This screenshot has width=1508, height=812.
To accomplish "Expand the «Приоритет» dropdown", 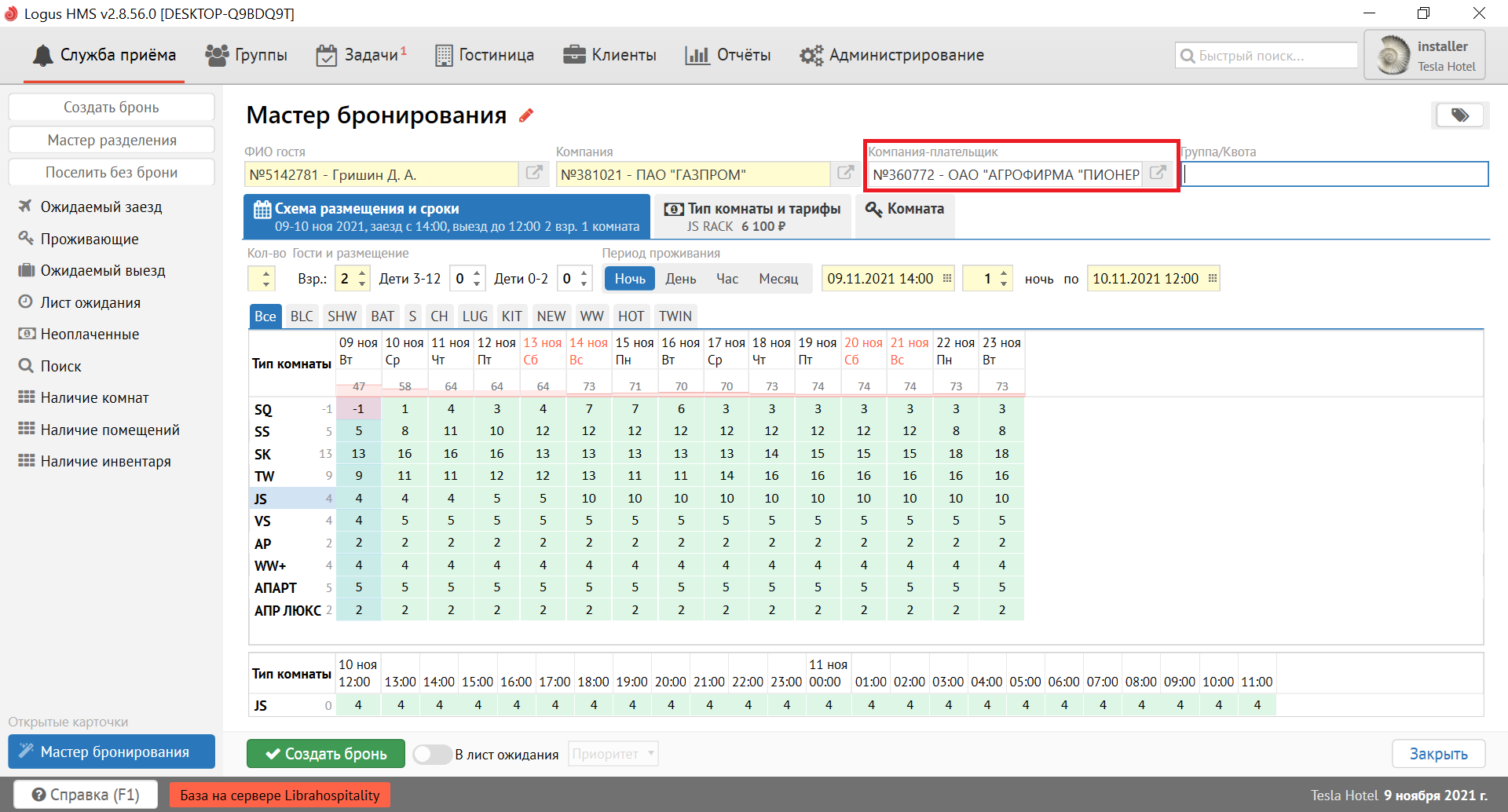I will pos(613,754).
